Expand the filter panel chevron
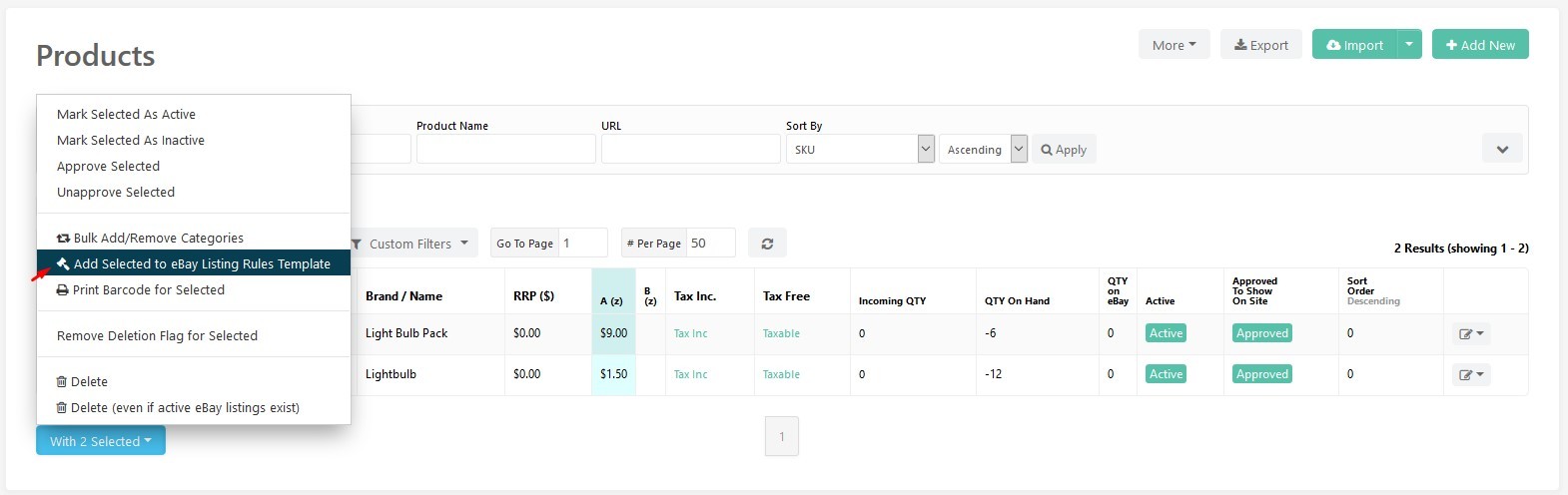This screenshot has height=495, width=1568. (1501, 150)
